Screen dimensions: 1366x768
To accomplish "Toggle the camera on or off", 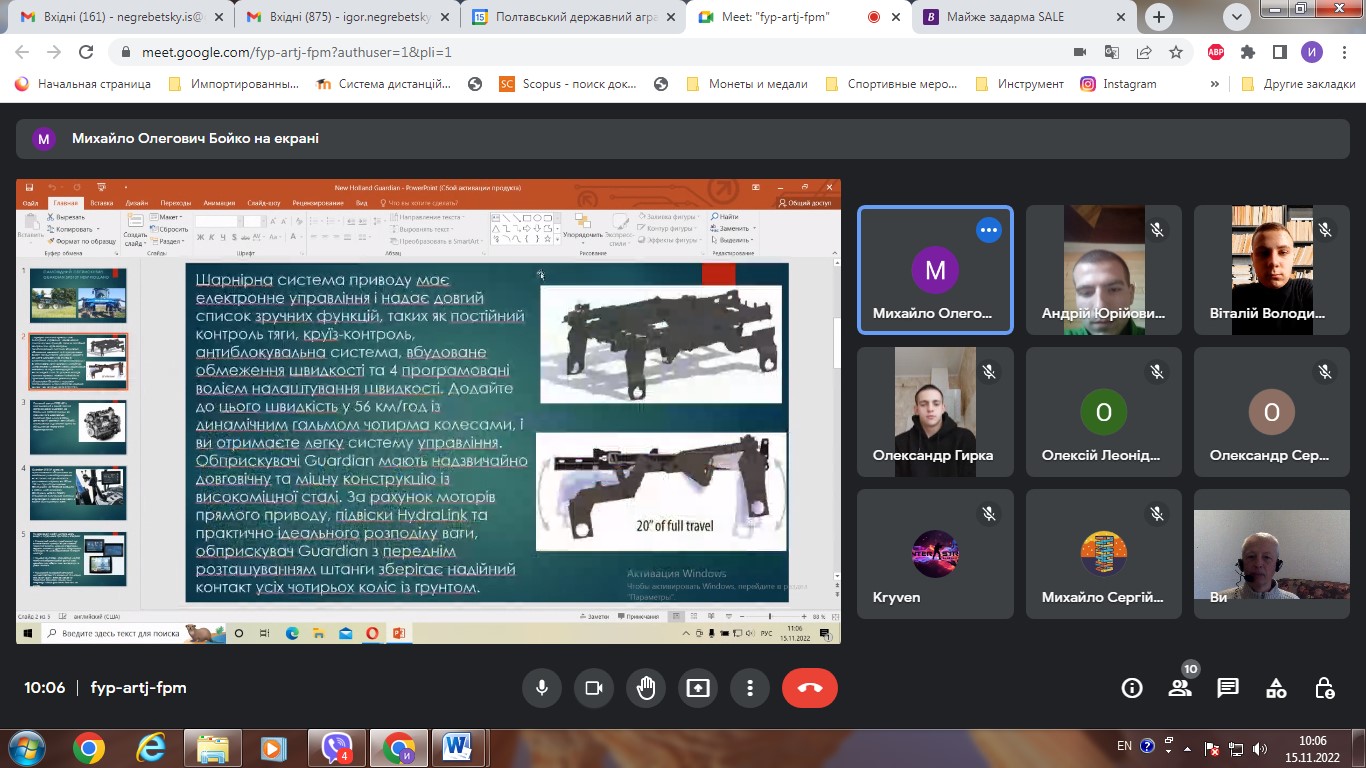I will pos(594,688).
